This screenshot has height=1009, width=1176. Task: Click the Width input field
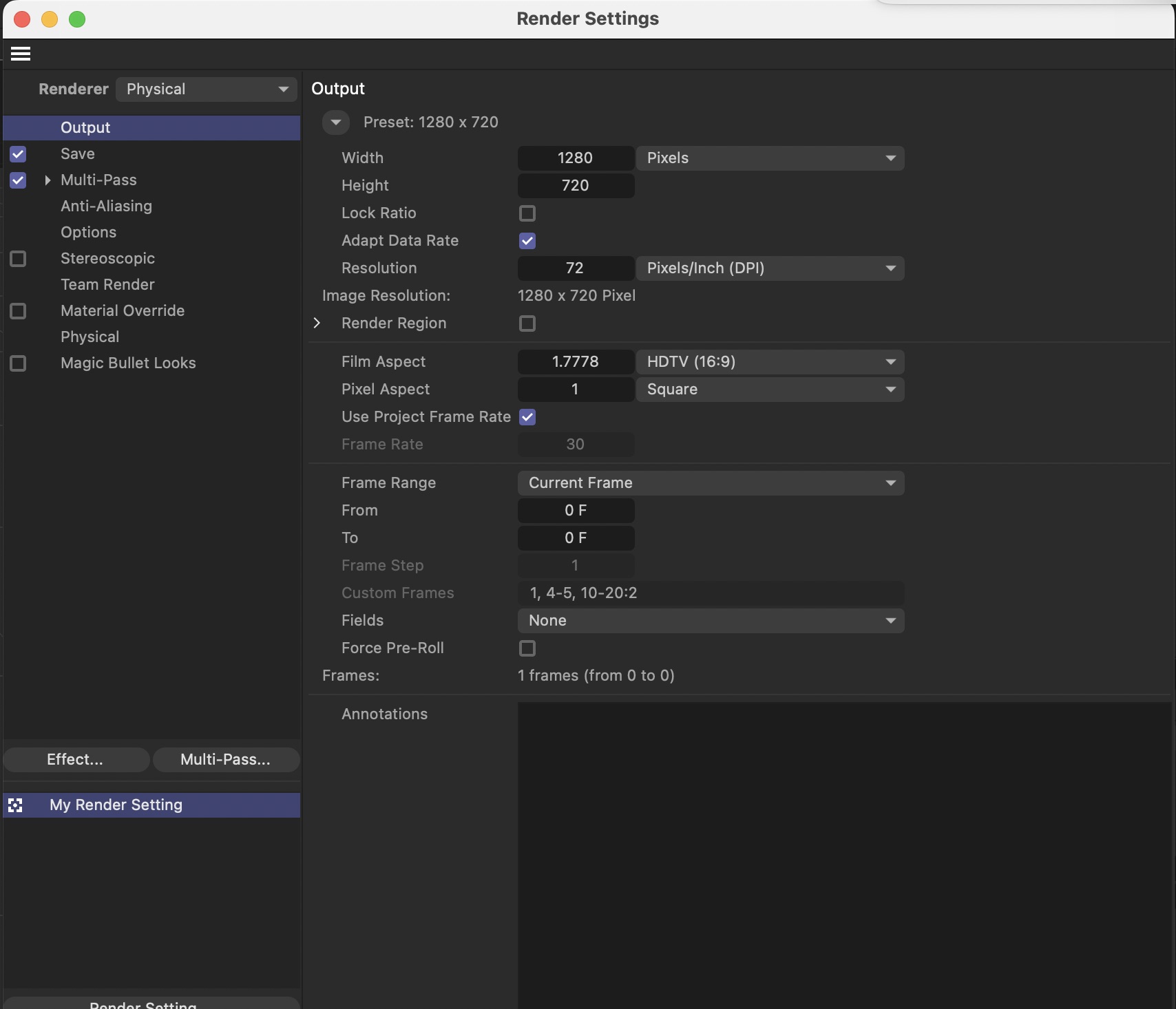click(576, 158)
